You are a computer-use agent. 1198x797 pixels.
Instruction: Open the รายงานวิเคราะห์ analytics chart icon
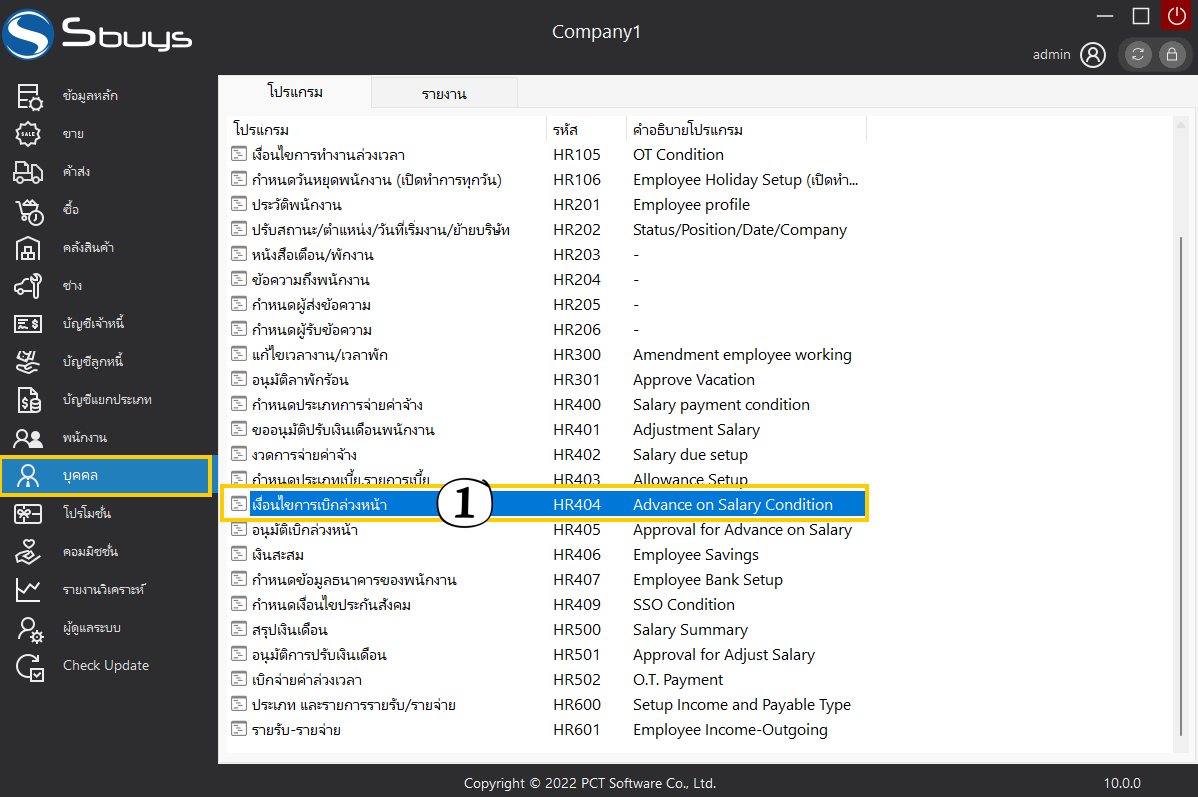click(28, 590)
